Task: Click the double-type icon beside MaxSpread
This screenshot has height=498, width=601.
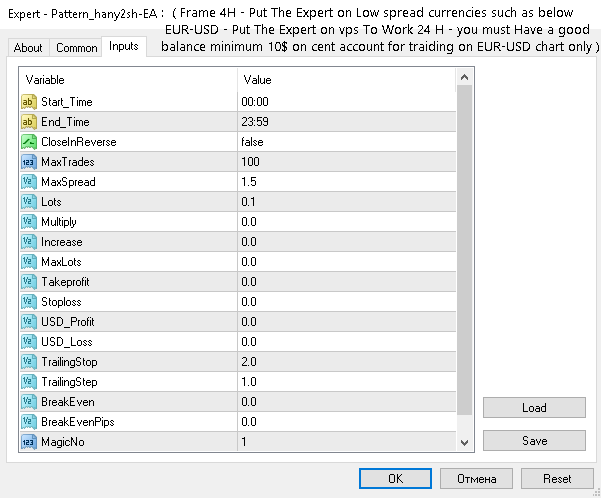Action: [x=29, y=182]
